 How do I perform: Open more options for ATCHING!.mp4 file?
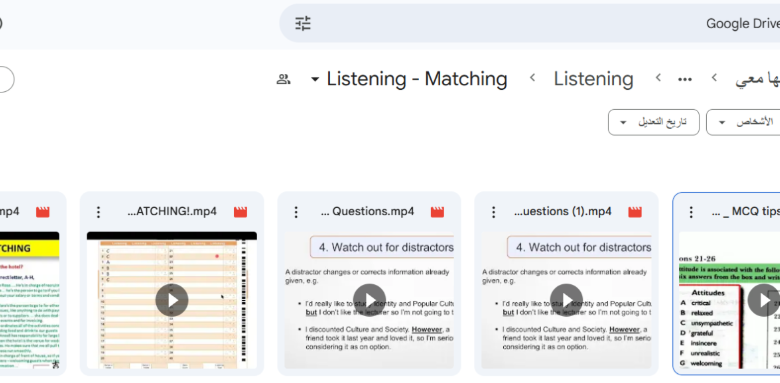click(98, 212)
